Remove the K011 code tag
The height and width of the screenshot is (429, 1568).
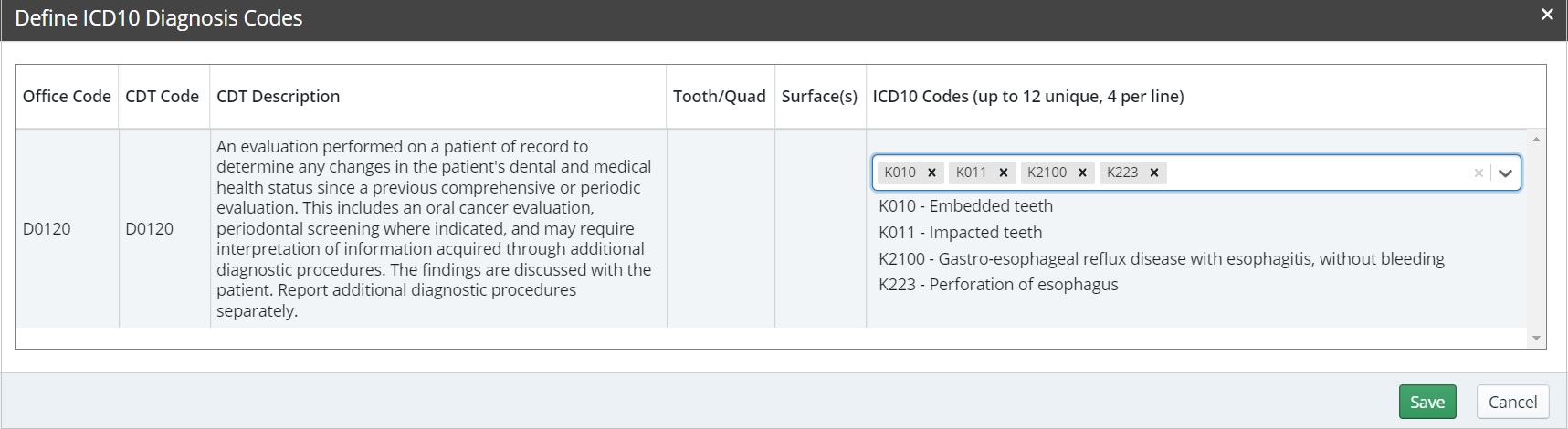[1003, 173]
